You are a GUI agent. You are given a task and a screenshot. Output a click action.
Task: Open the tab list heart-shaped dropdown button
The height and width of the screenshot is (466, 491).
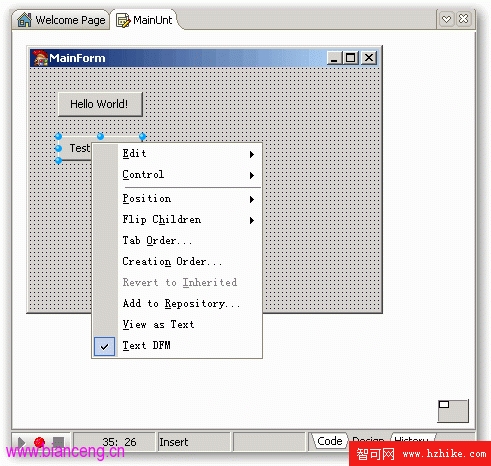tap(446, 19)
